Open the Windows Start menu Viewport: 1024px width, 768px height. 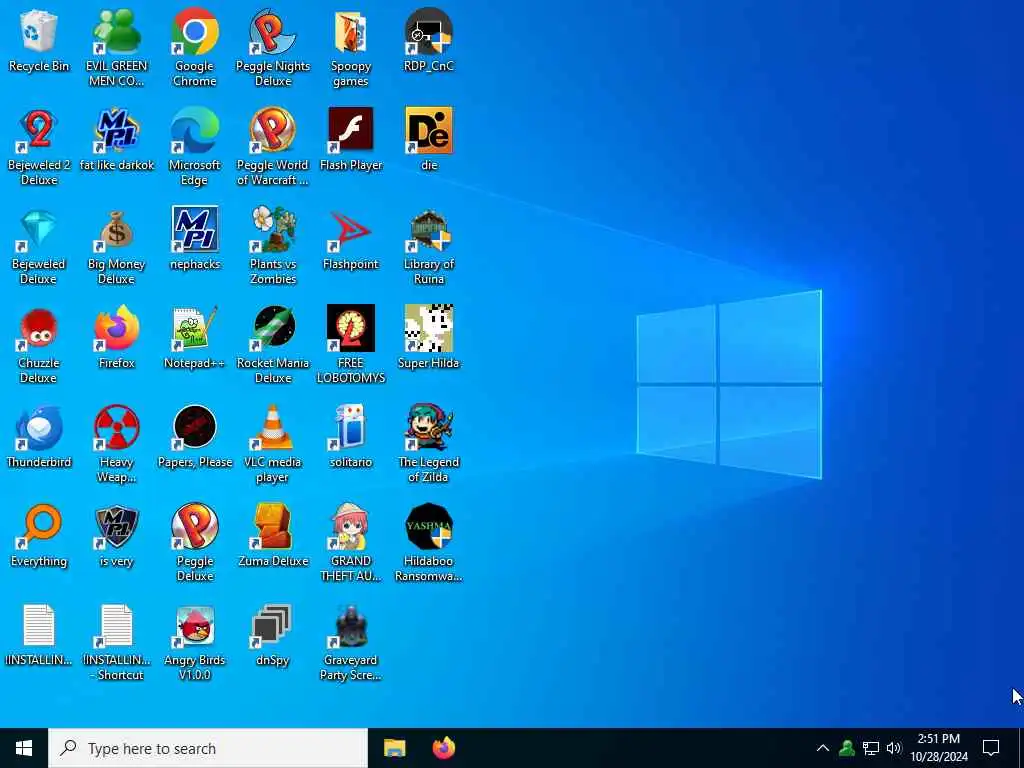tap(24, 748)
